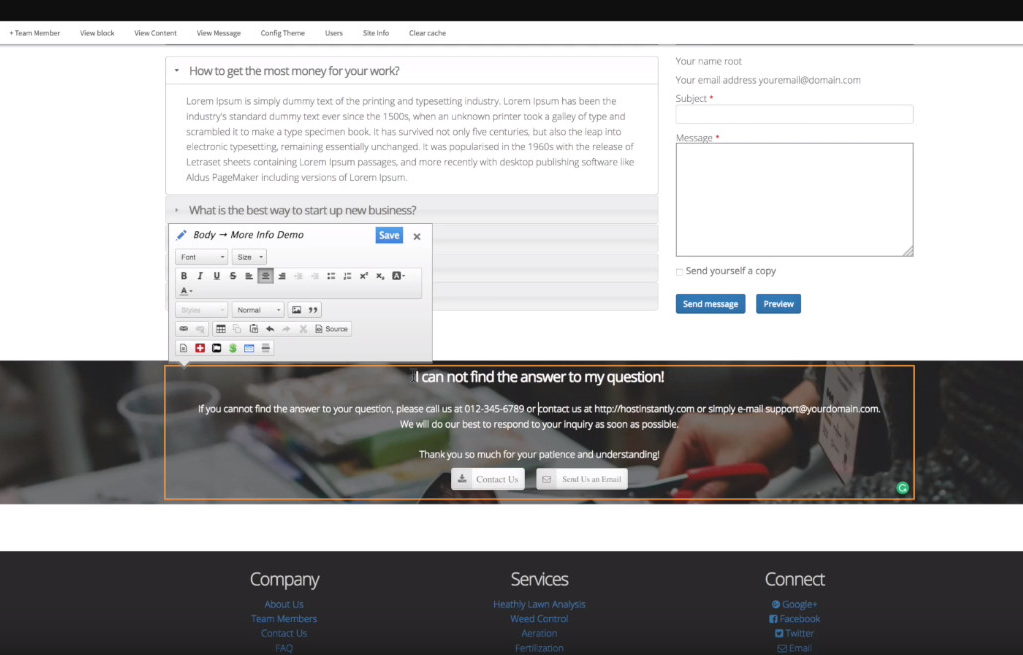This screenshot has width=1023, height=655.
Task: Insert a bulleted list
Action: (x=331, y=276)
